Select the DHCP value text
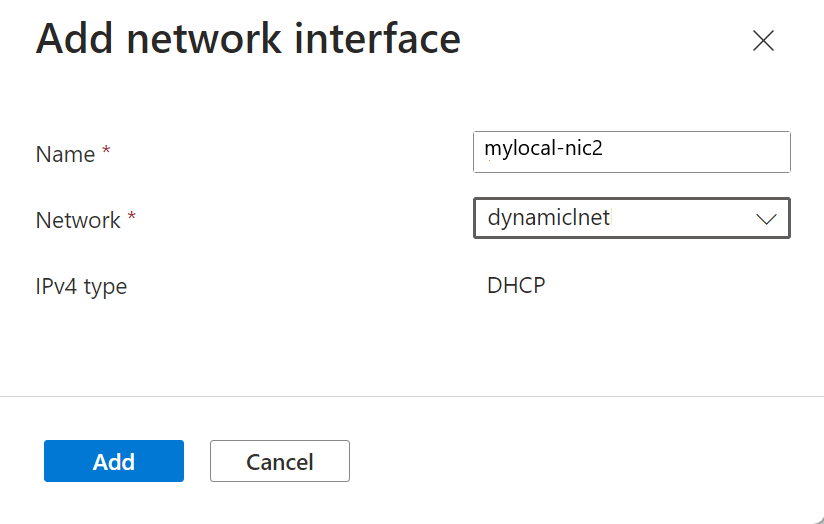This screenshot has width=824, height=524. click(516, 286)
